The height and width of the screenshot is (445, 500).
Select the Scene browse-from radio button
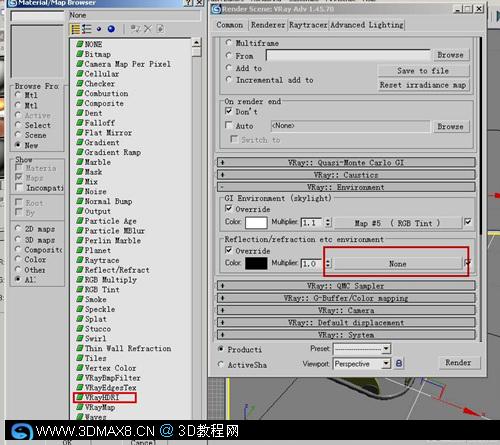(x=18, y=135)
